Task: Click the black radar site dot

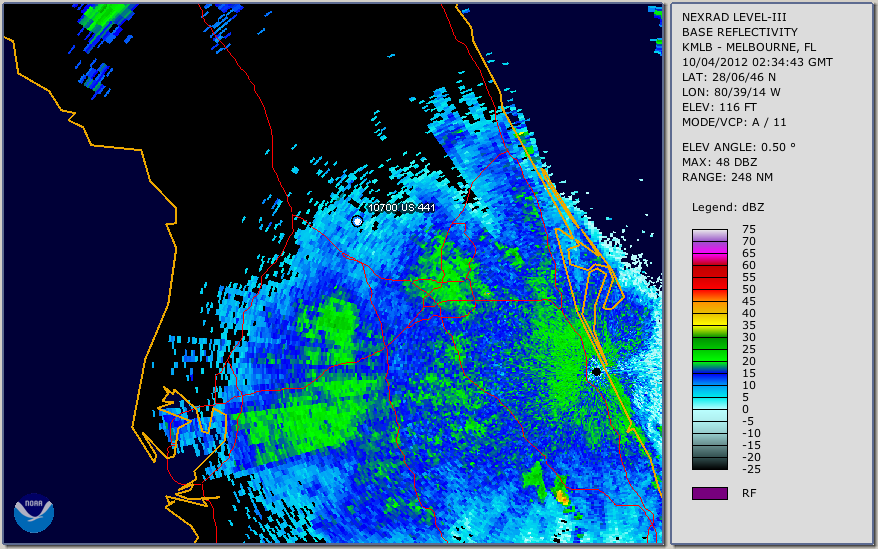Action: 596,371
